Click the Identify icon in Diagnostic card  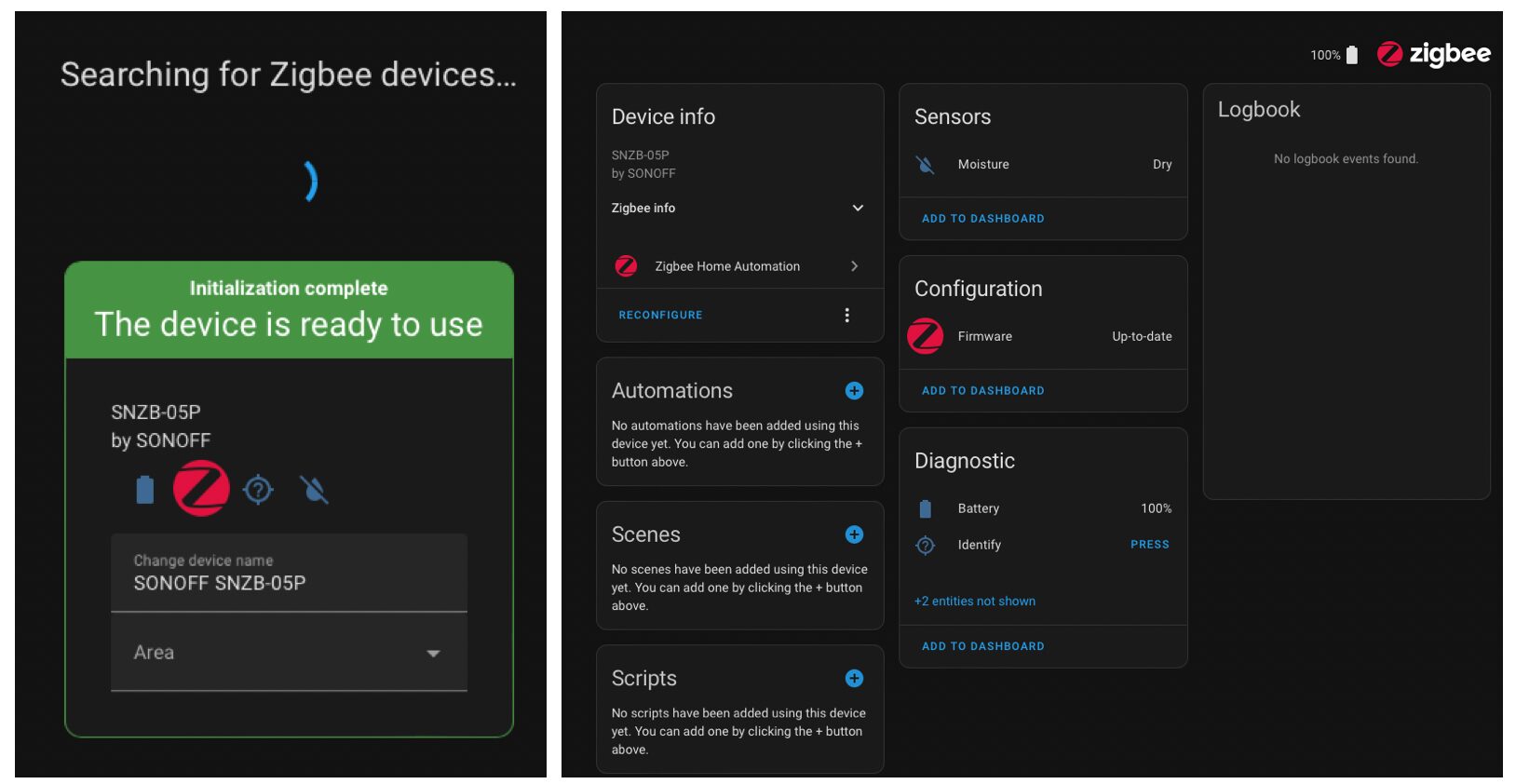coord(925,545)
